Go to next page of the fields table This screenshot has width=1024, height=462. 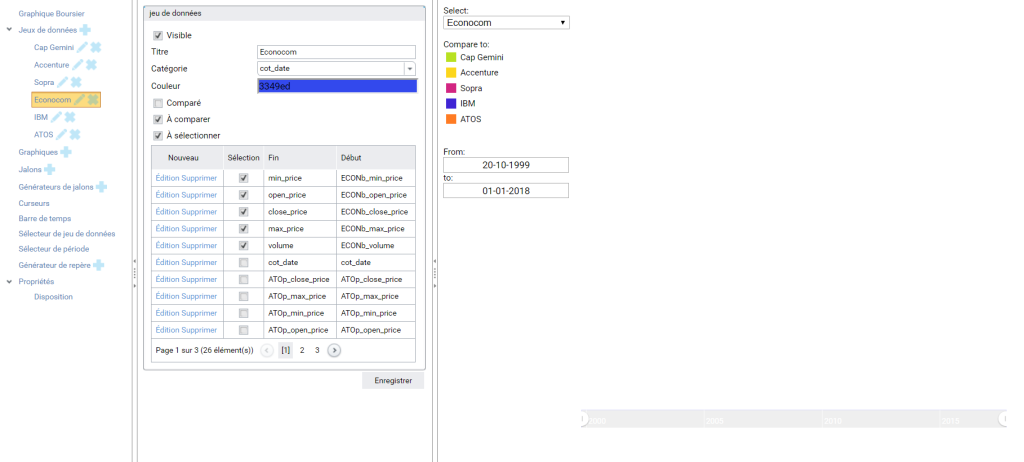click(x=334, y=350)
